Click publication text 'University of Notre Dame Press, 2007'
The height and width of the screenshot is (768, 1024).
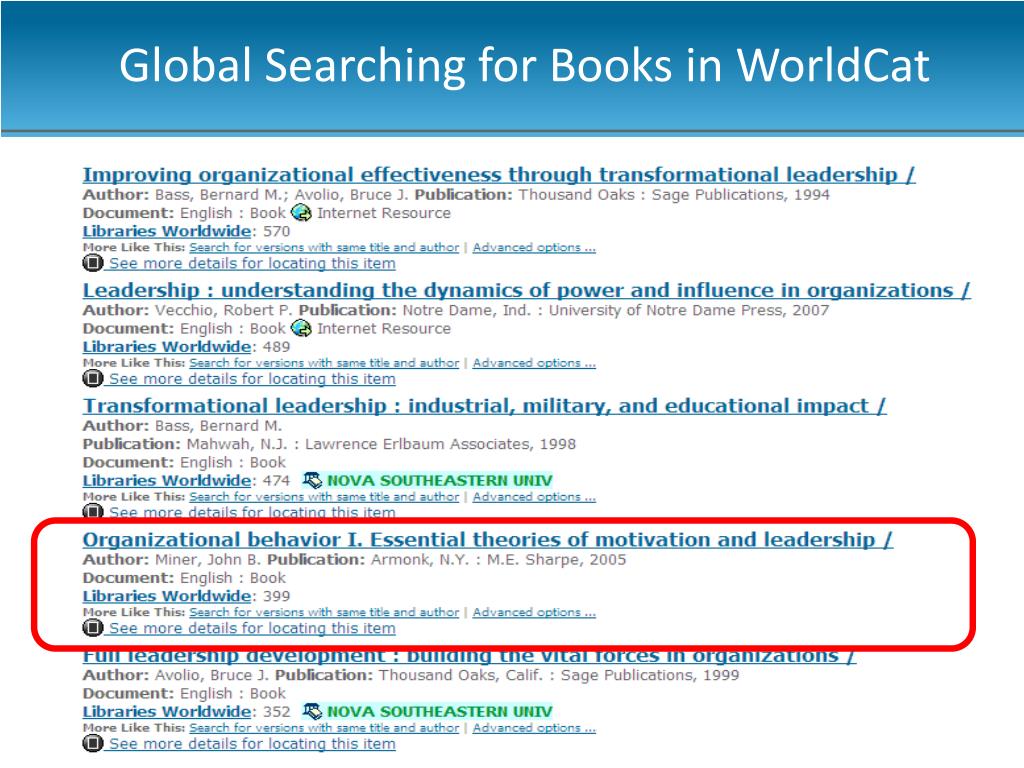tap(689, 311)
